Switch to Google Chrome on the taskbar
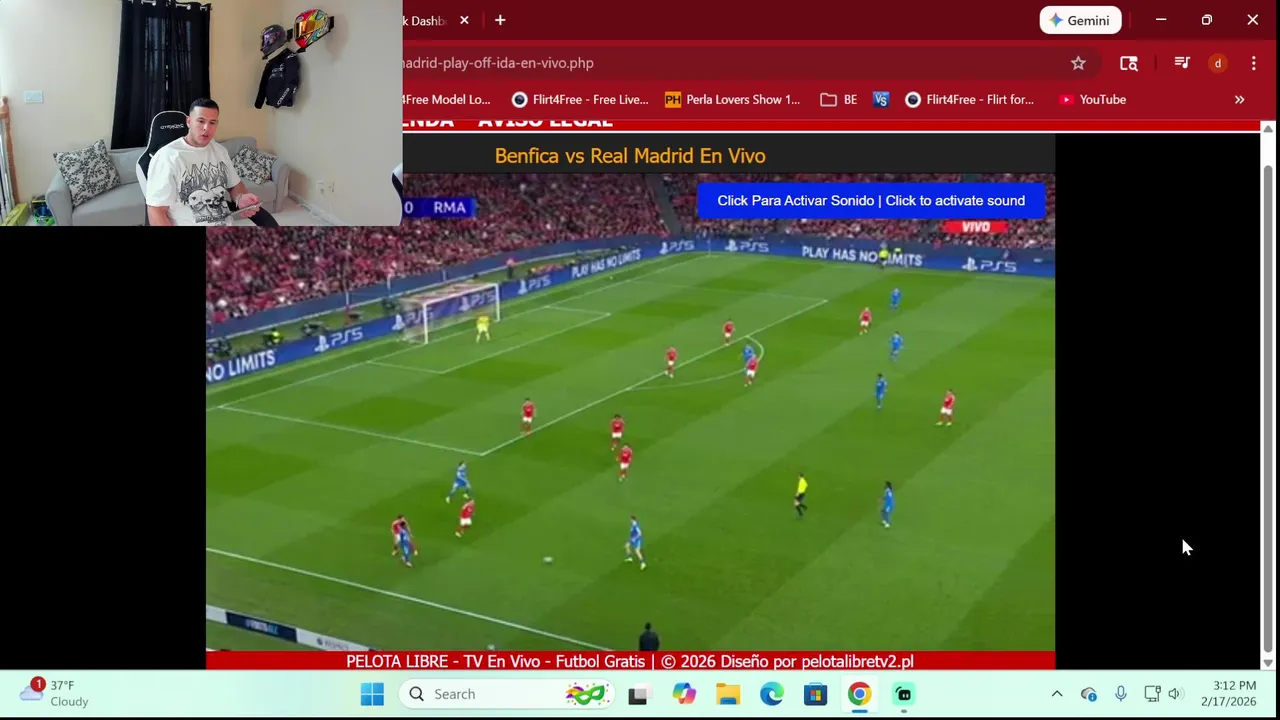Image resolution: width=1280 pixels, height=720 pixels. [860, 694]
